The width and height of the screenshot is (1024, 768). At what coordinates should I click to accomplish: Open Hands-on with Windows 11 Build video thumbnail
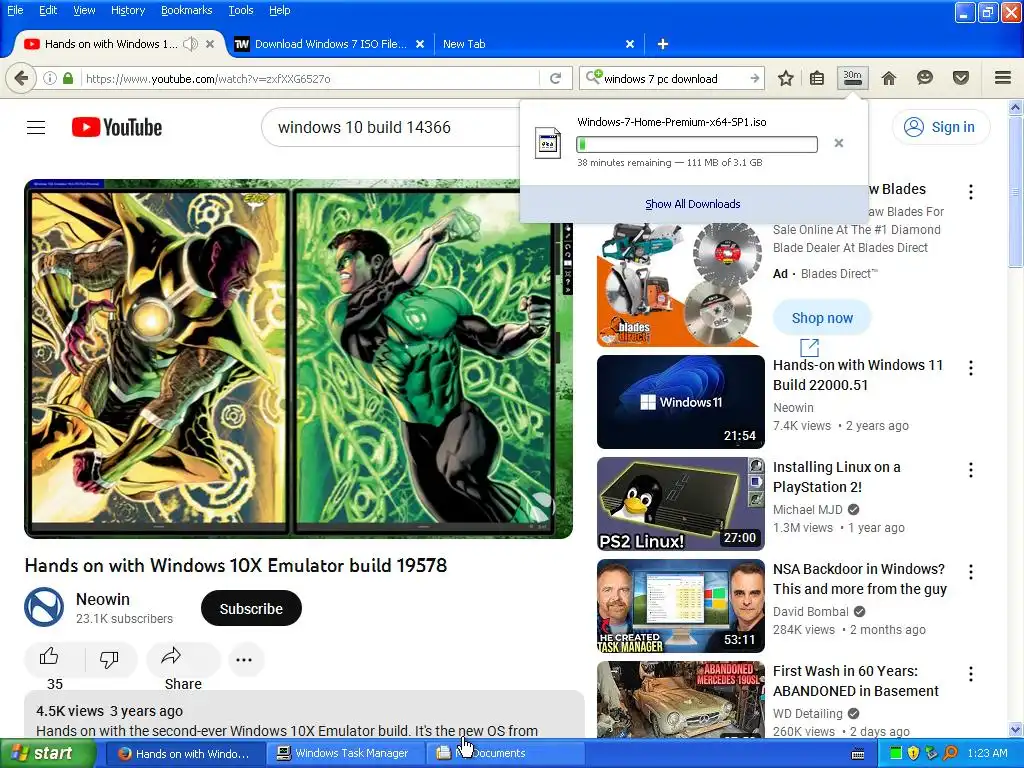(680, 402)
